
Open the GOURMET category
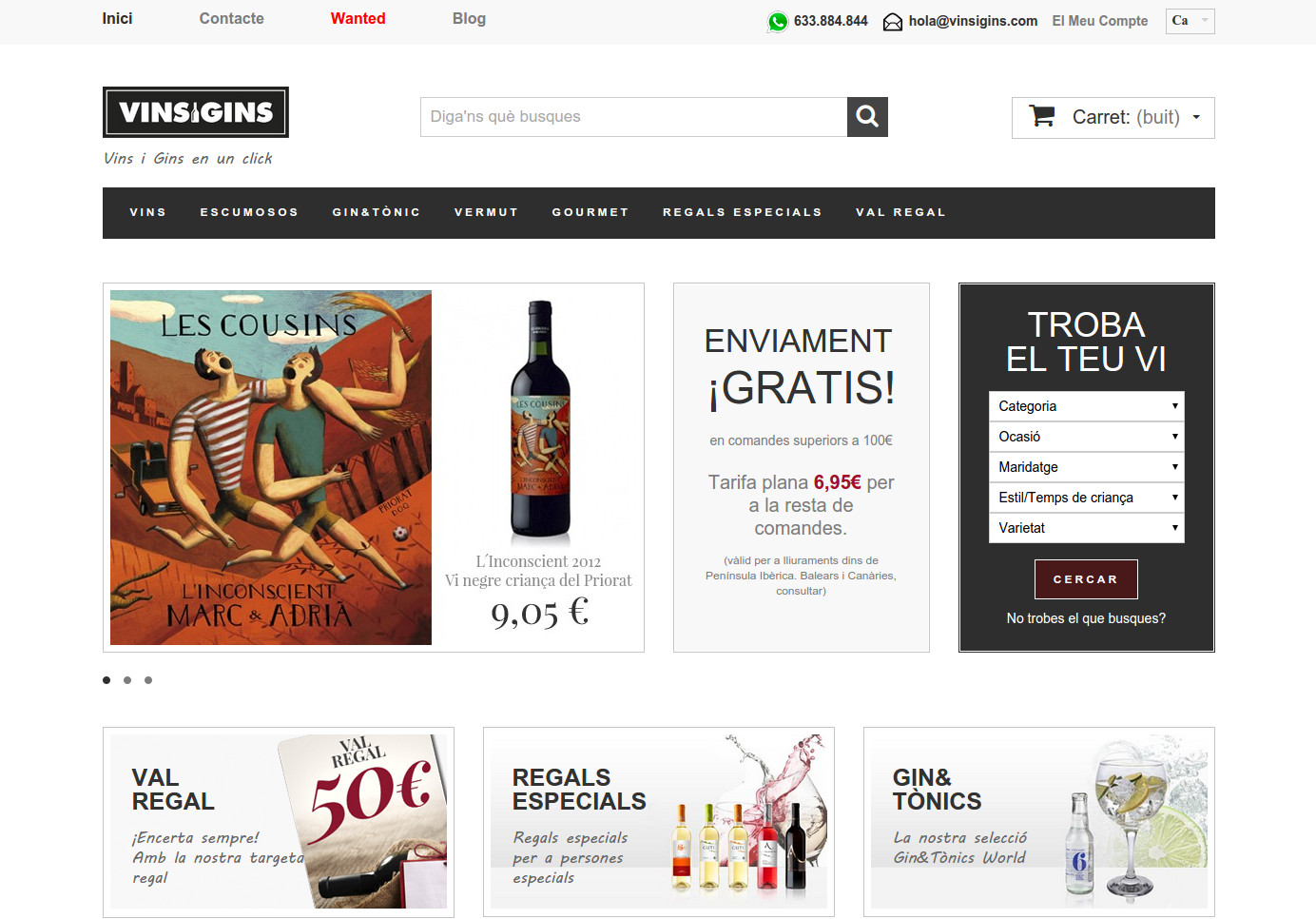point(590,212)
